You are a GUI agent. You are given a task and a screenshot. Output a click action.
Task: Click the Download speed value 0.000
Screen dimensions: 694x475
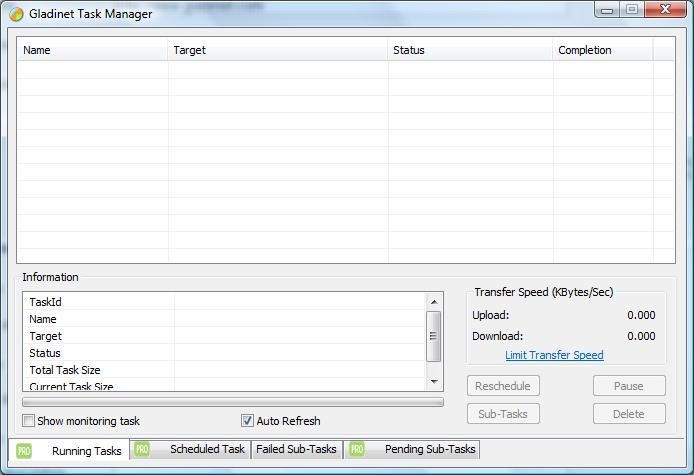[x=641, y=336]
